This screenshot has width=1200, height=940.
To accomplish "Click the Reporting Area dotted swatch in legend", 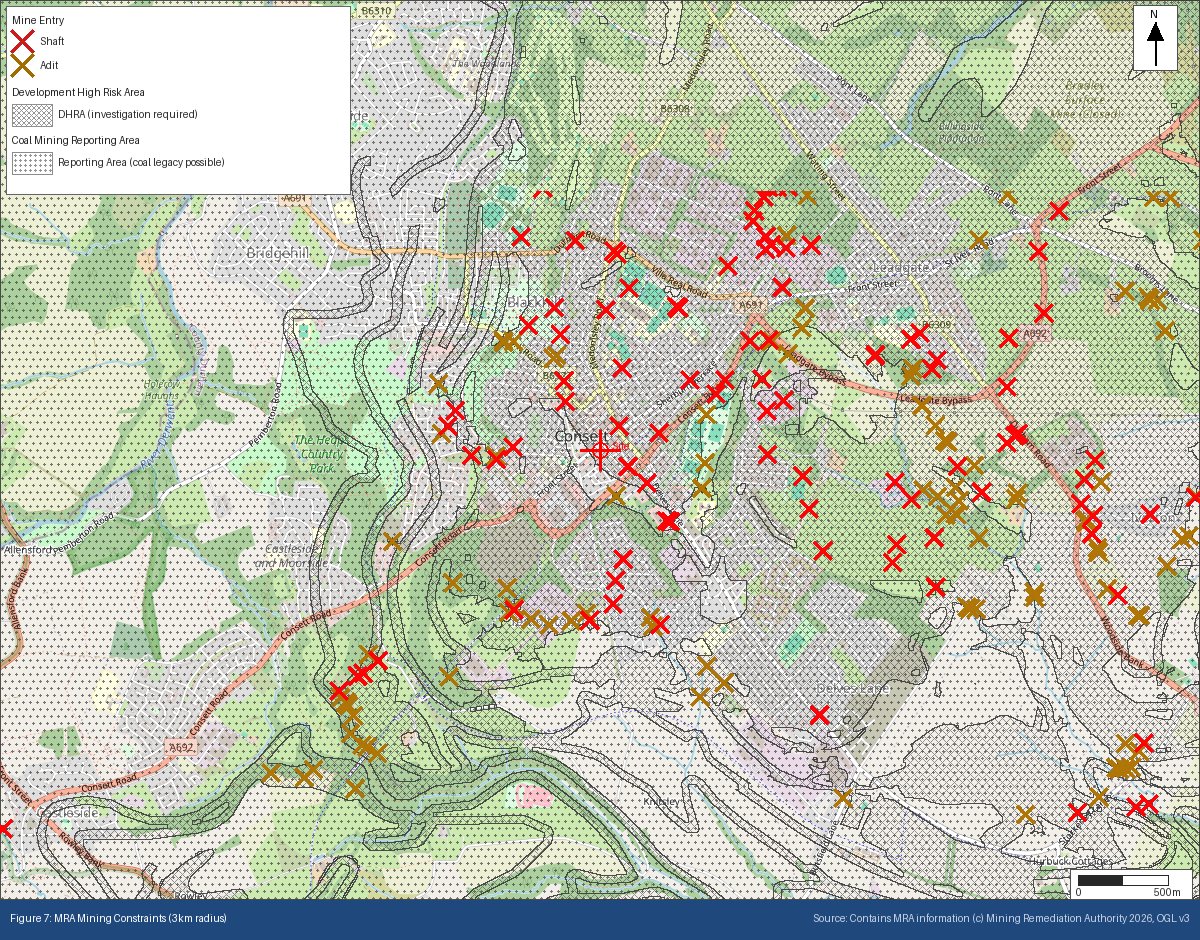I will pyautogui.click(x=32, y=163).
